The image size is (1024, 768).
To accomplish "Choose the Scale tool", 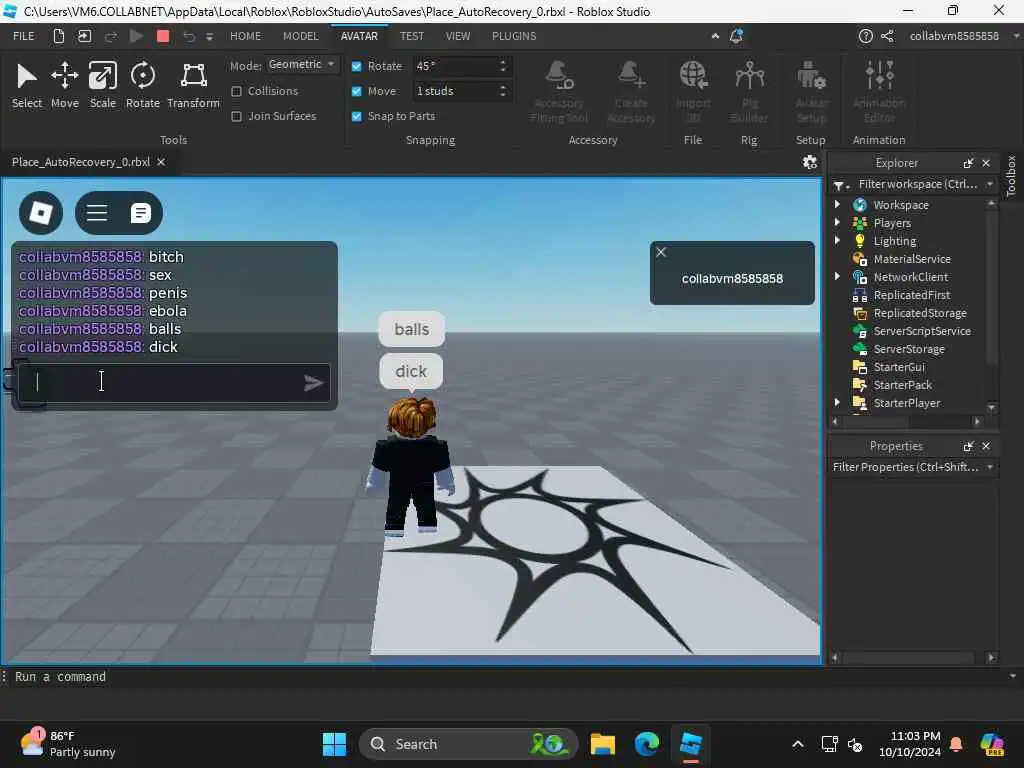I will [103, 85].
